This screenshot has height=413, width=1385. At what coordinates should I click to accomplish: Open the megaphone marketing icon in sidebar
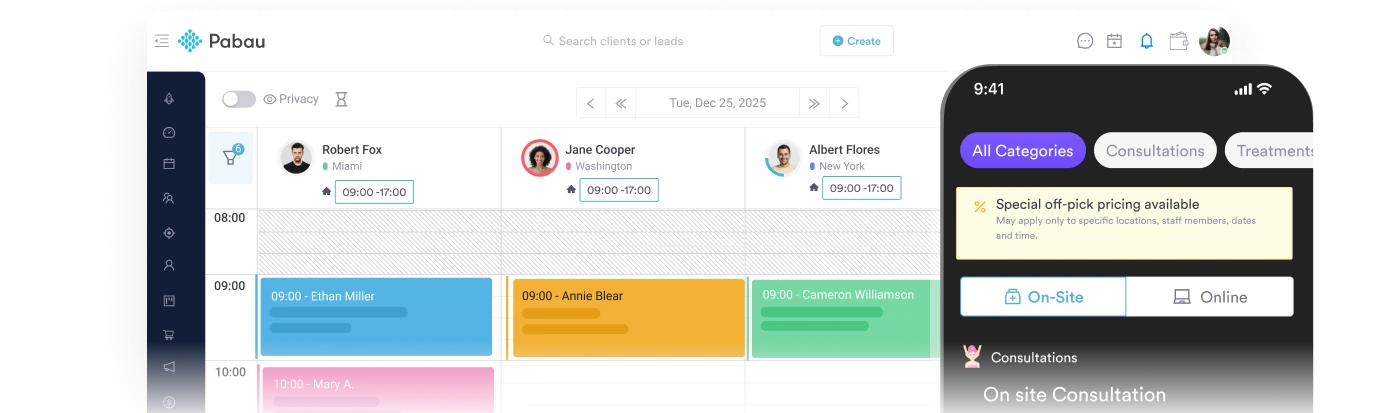point(169,367)
